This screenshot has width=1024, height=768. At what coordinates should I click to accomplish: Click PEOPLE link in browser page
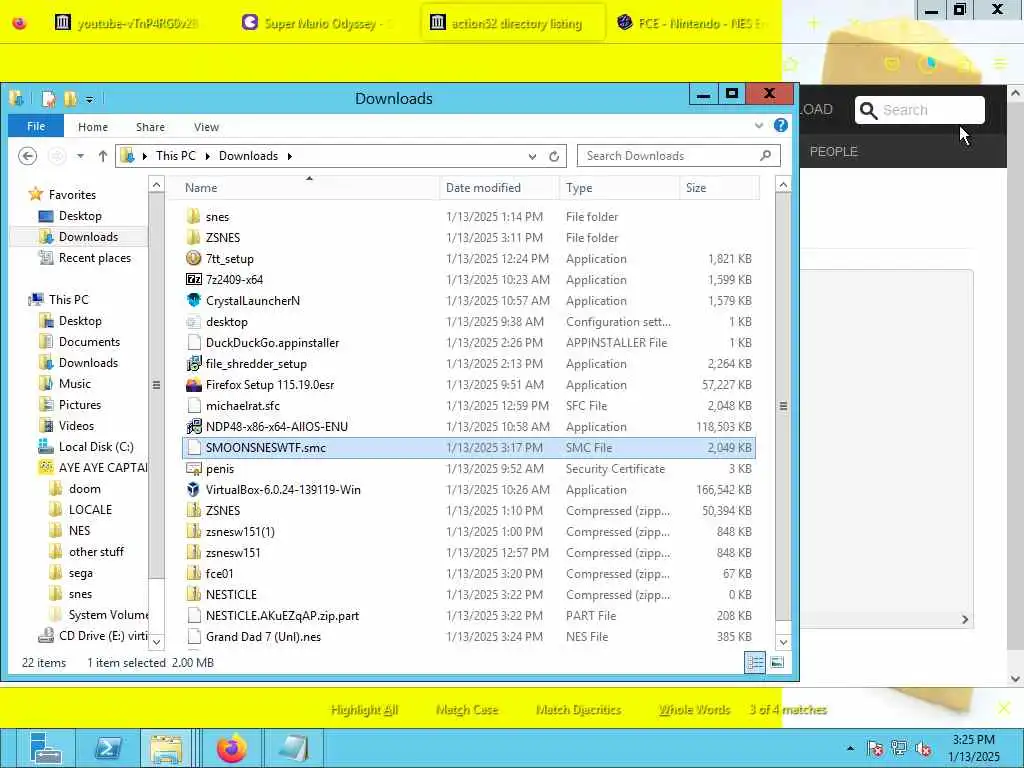coord(834,152)
